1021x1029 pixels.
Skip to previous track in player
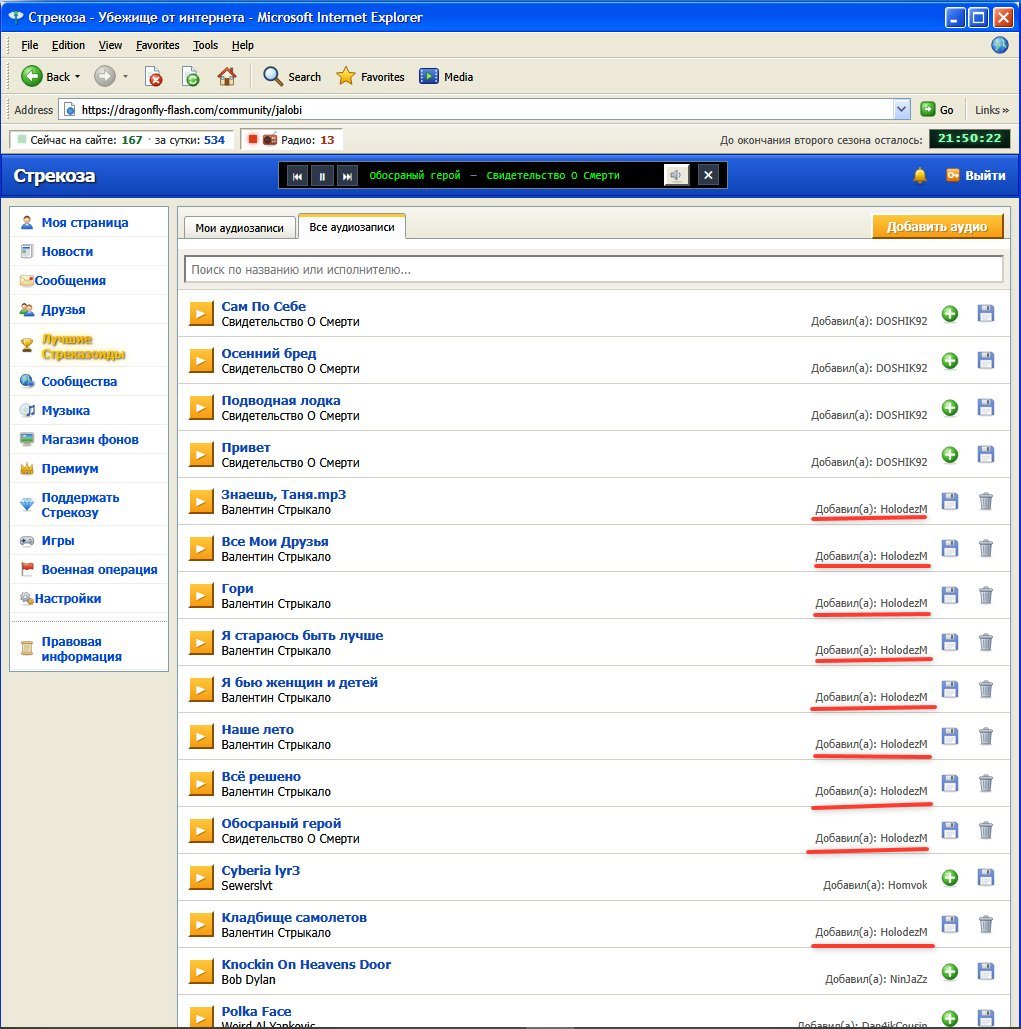297,176
